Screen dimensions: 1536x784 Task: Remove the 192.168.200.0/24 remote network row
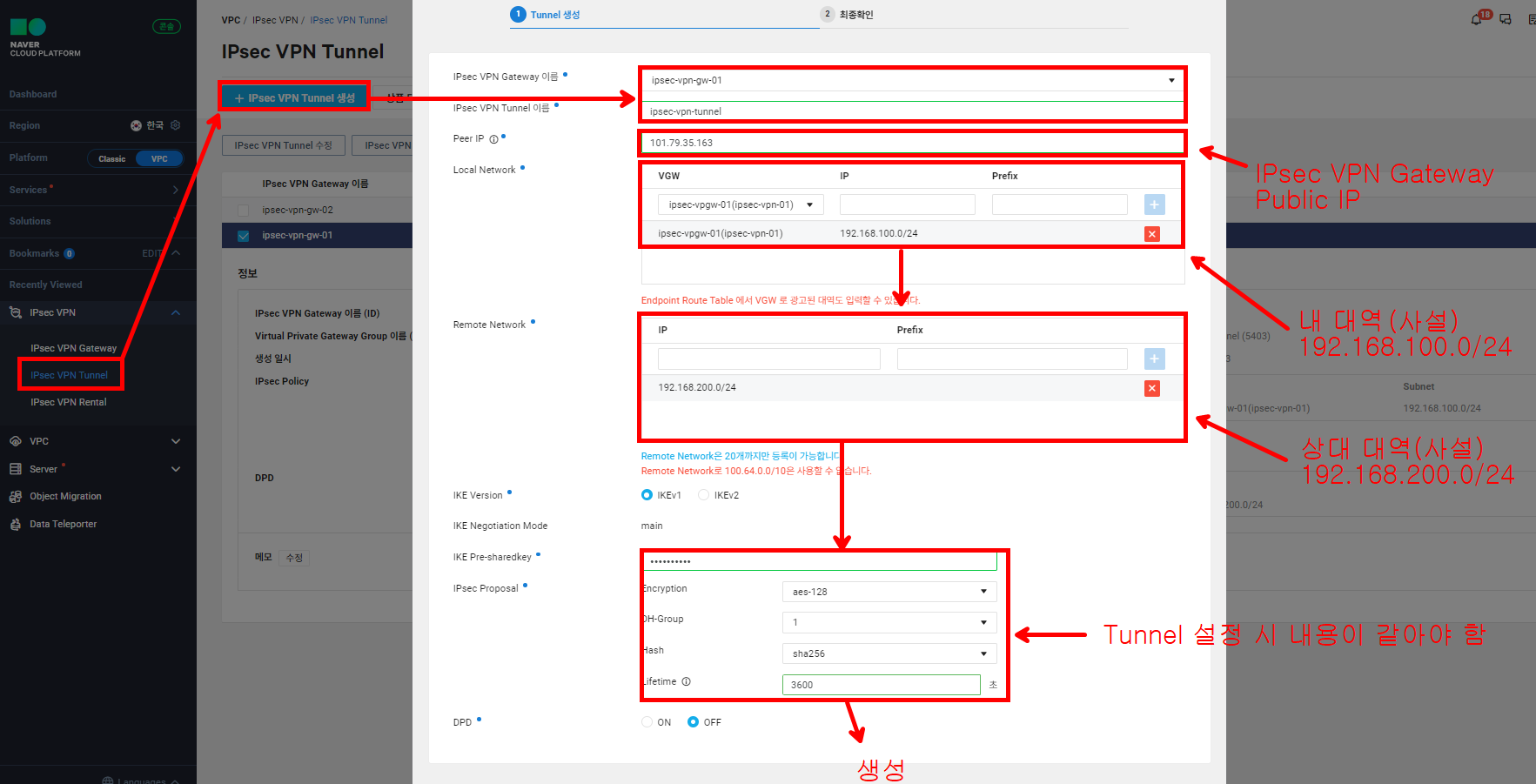1152,388
